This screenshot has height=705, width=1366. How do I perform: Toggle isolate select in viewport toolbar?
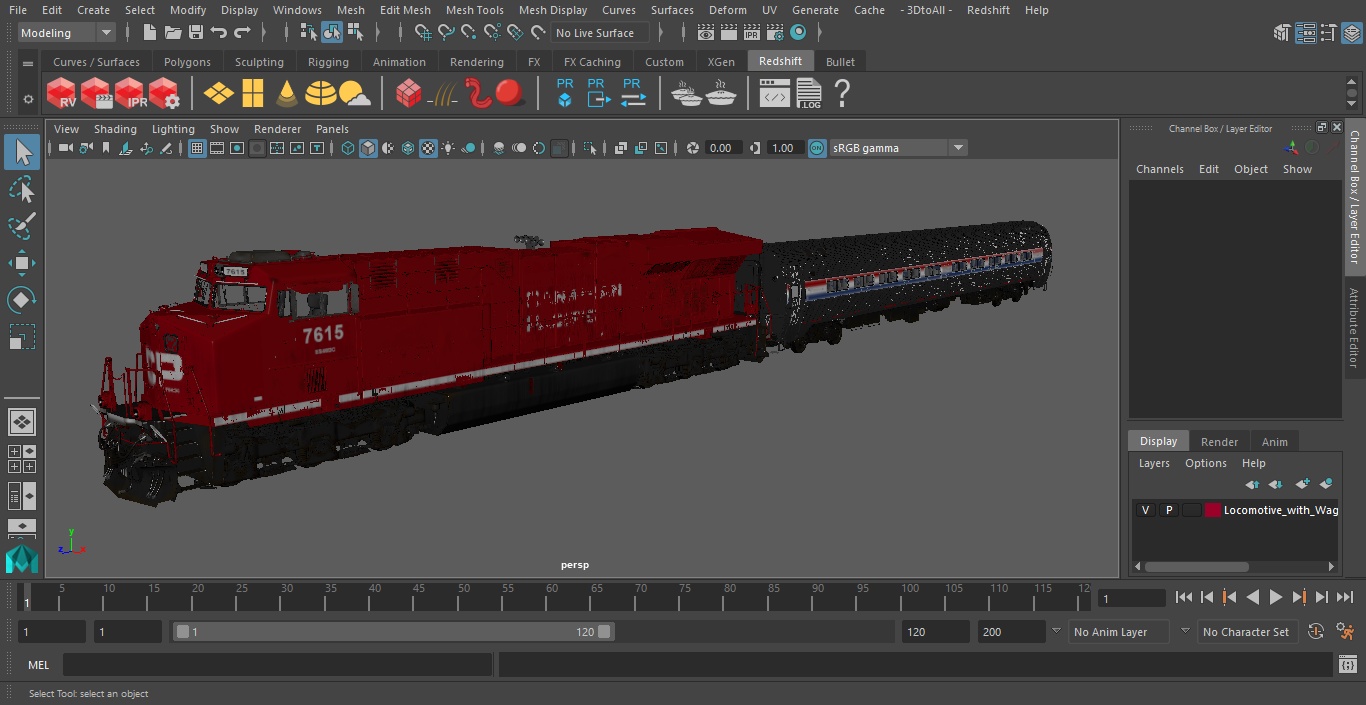click(x=590, y=148)
